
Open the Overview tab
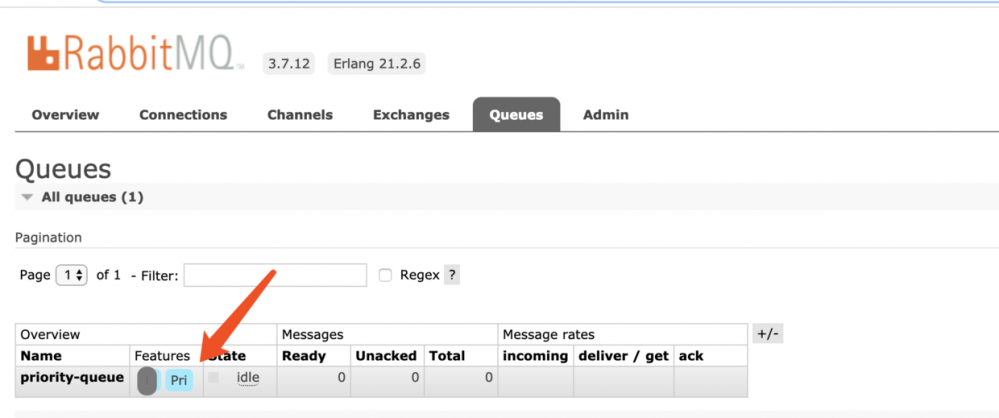click(x=66, y=115)
